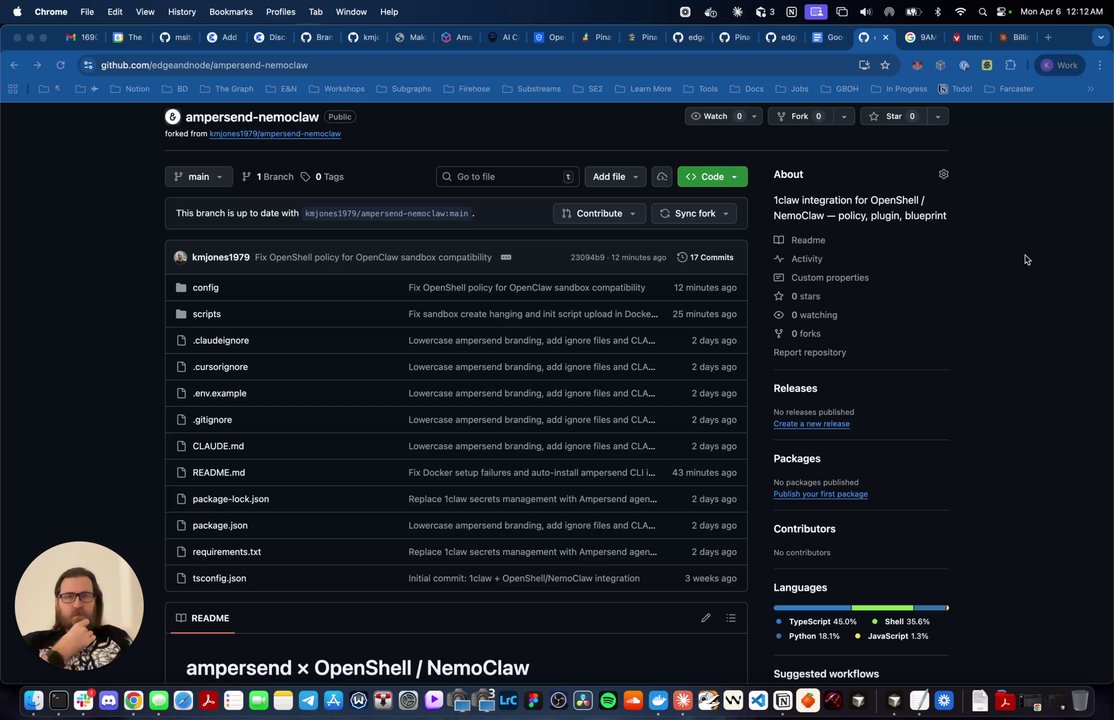Open the tsconfig.json file
The image size is (1114, 720).
220,578
